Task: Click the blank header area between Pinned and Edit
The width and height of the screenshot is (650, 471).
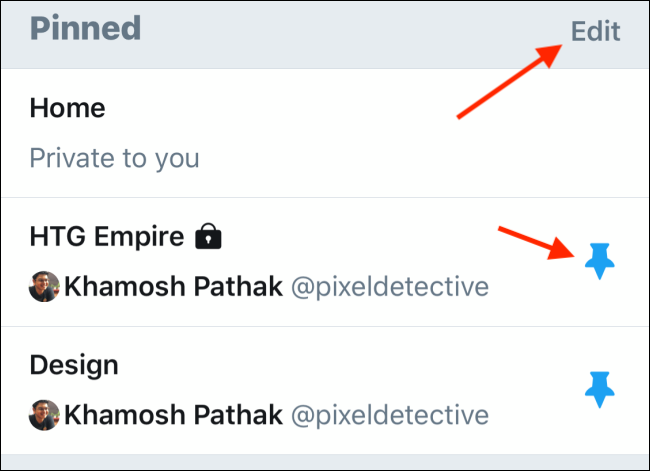Action: pyautogui.click(x=350, y=30)
